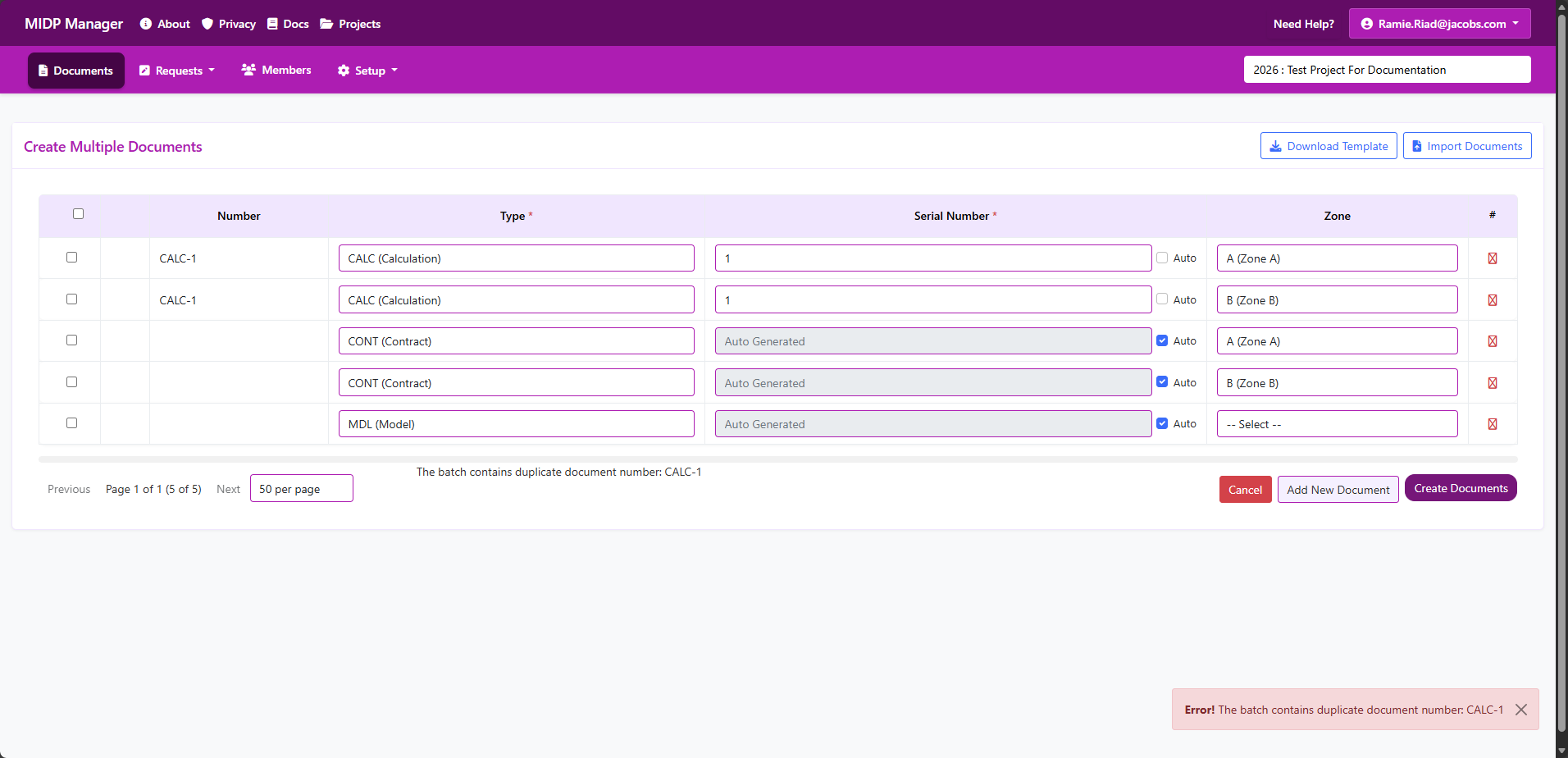Click Import Documents button
The image size is (1568, 758).
coord(1467,146)
